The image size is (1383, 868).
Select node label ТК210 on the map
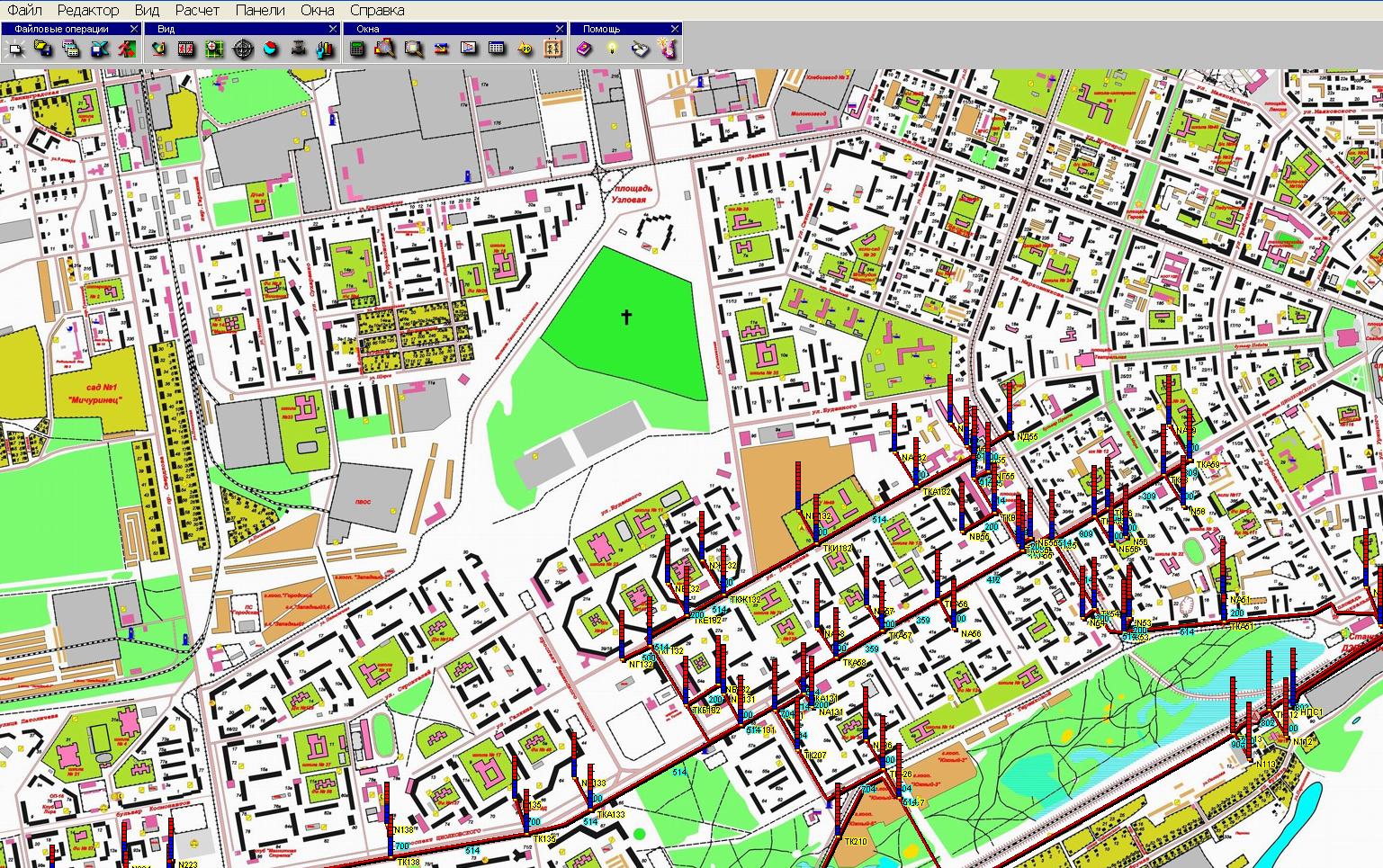click(x=856, y=842)
